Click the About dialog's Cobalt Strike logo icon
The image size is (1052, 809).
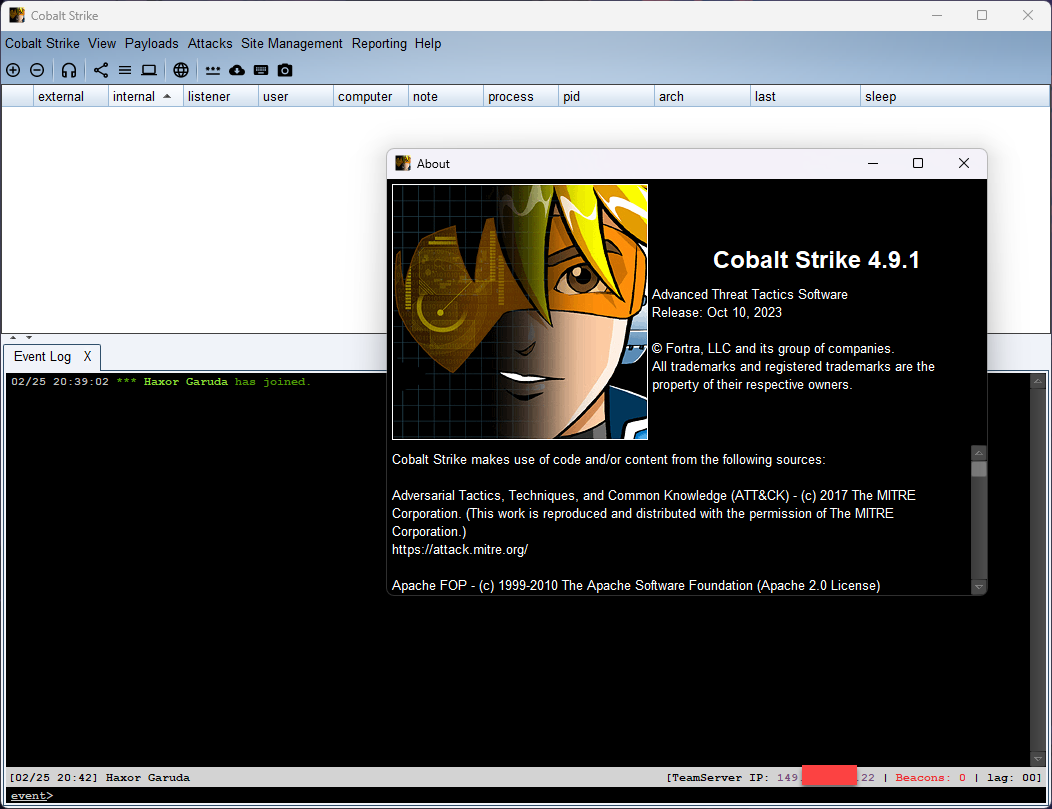(x=403, y=163)
